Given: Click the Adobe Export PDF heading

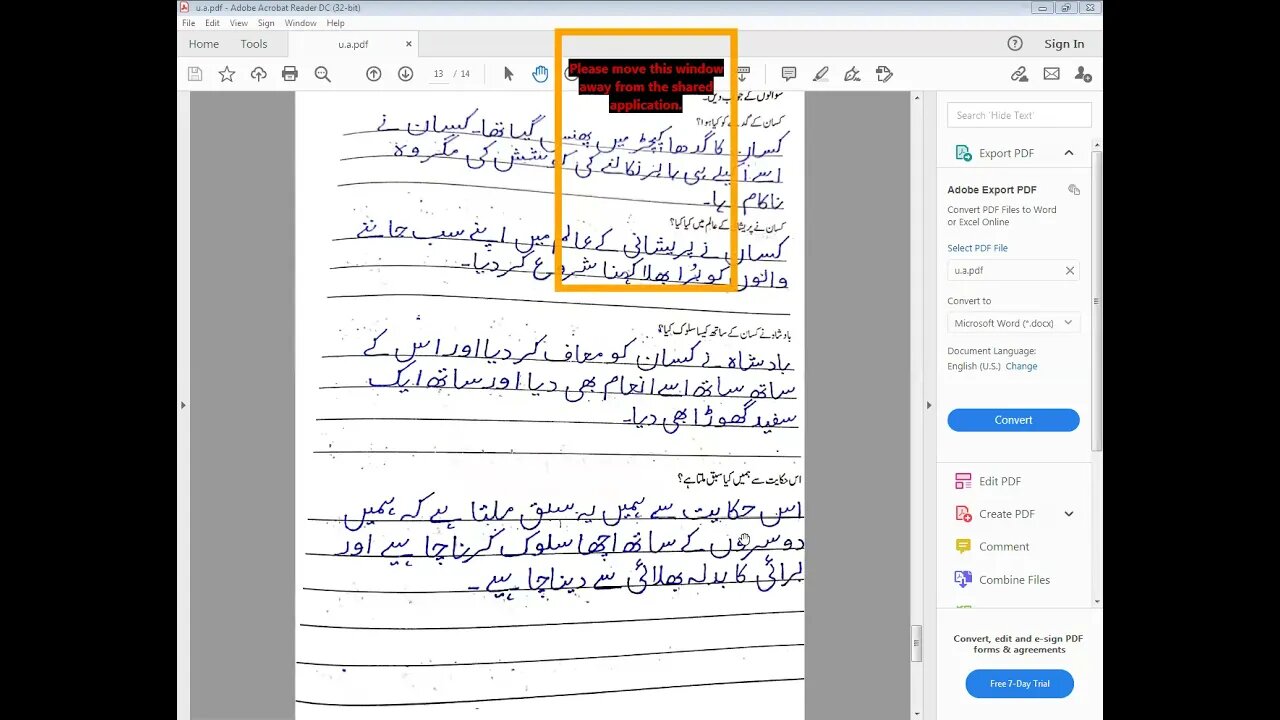Looking at the screenshot, I should point(992,190).
